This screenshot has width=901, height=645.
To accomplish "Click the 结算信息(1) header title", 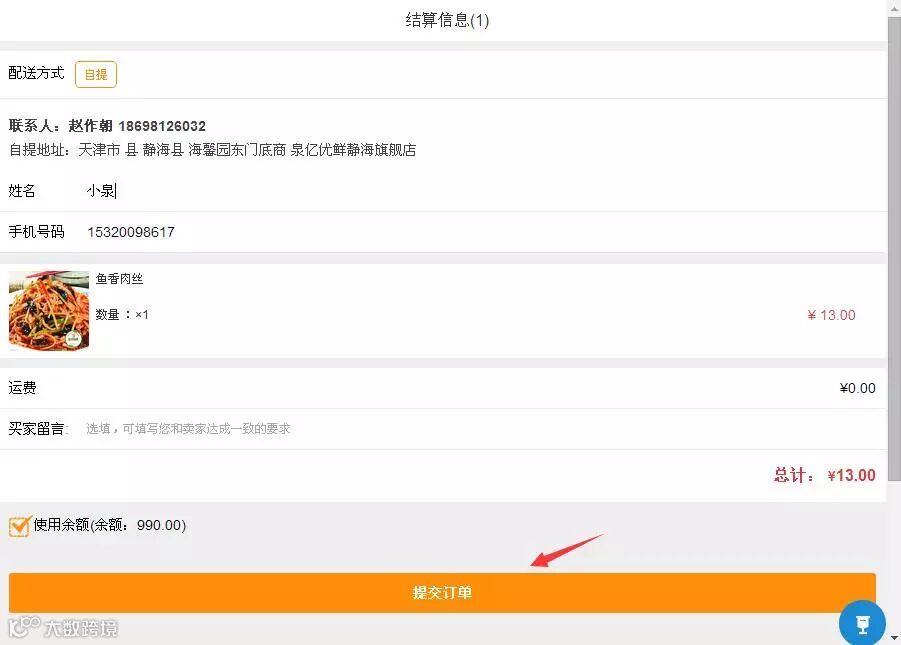I will pos(447,20).
